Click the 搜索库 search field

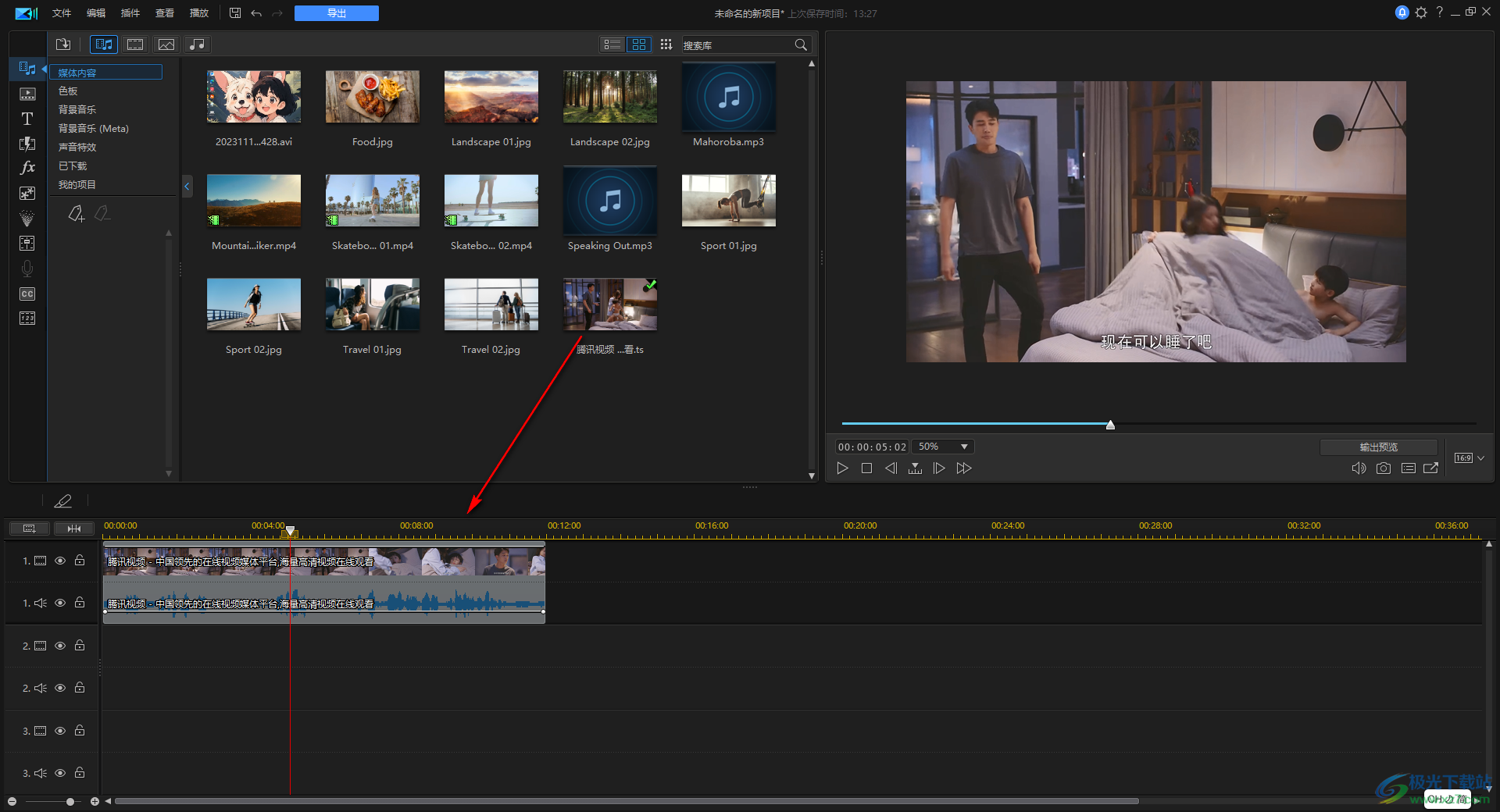(x=737, y=45)
